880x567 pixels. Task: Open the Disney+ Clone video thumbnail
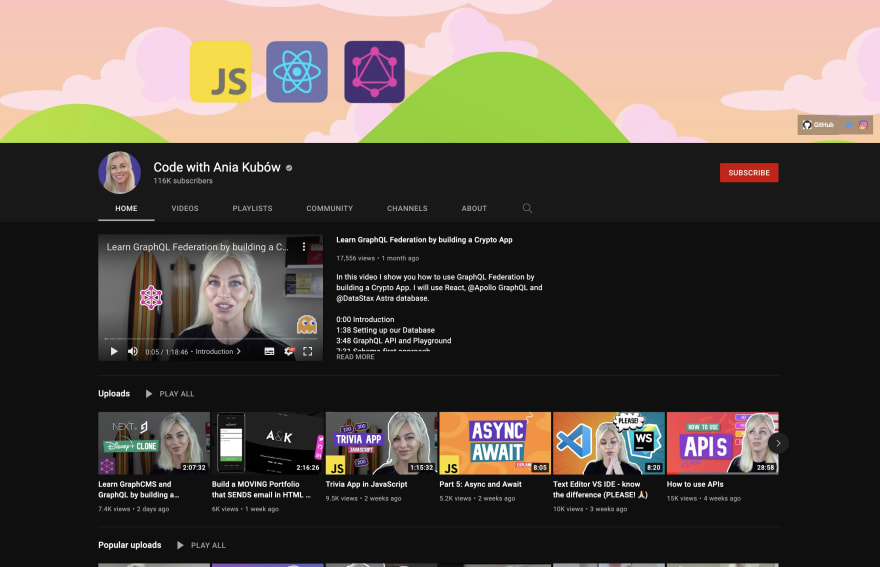pos(154,443)
